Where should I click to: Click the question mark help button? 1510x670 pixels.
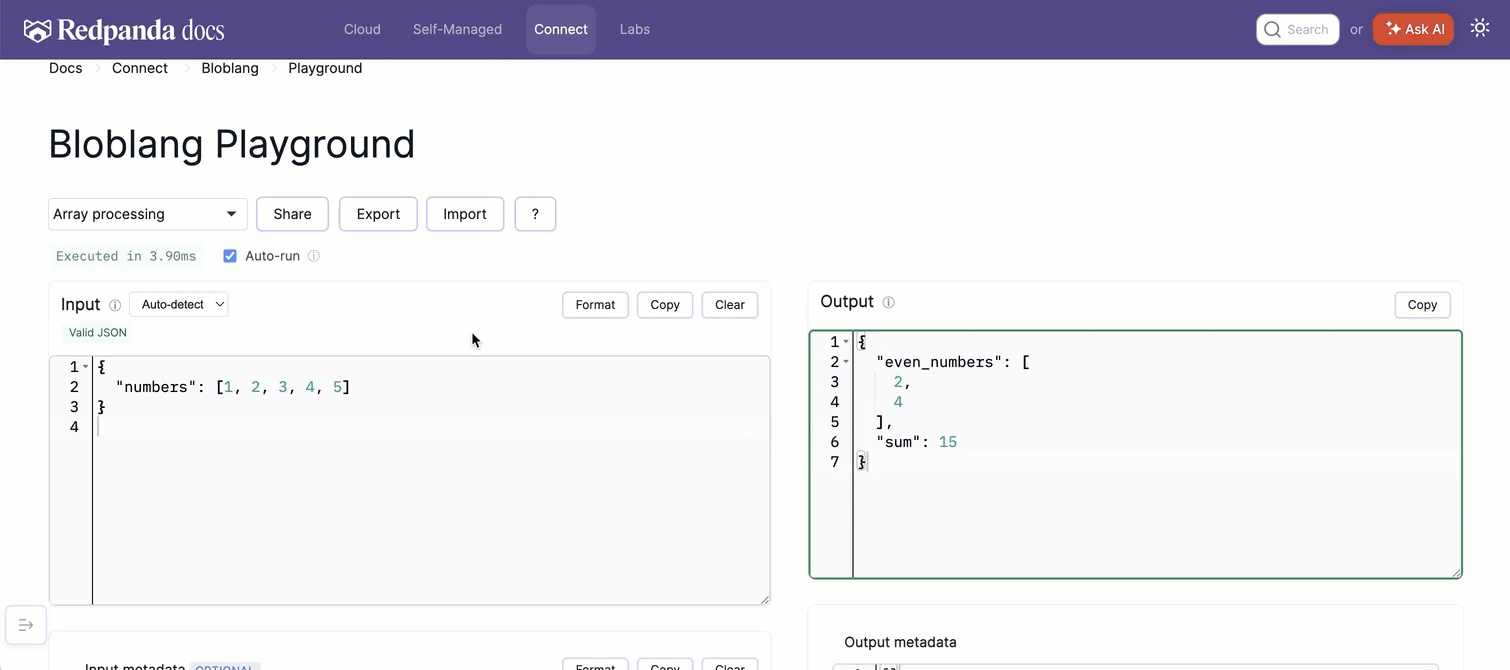[x=535, y=214]
